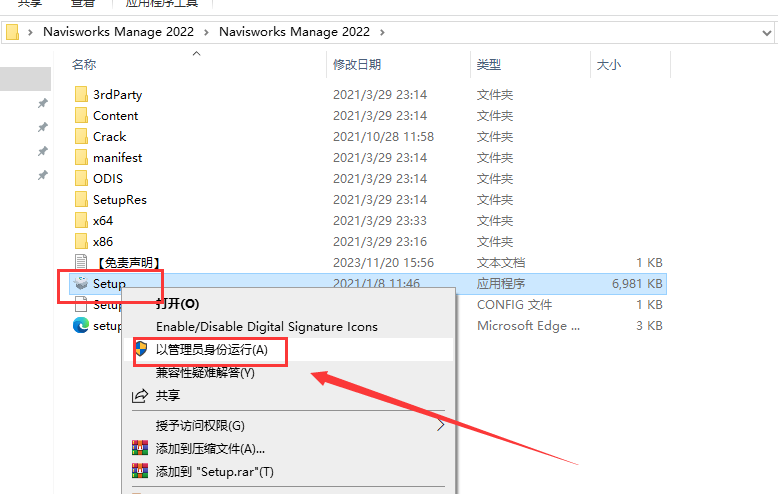Select the Crack folder name

click(110, 136)
